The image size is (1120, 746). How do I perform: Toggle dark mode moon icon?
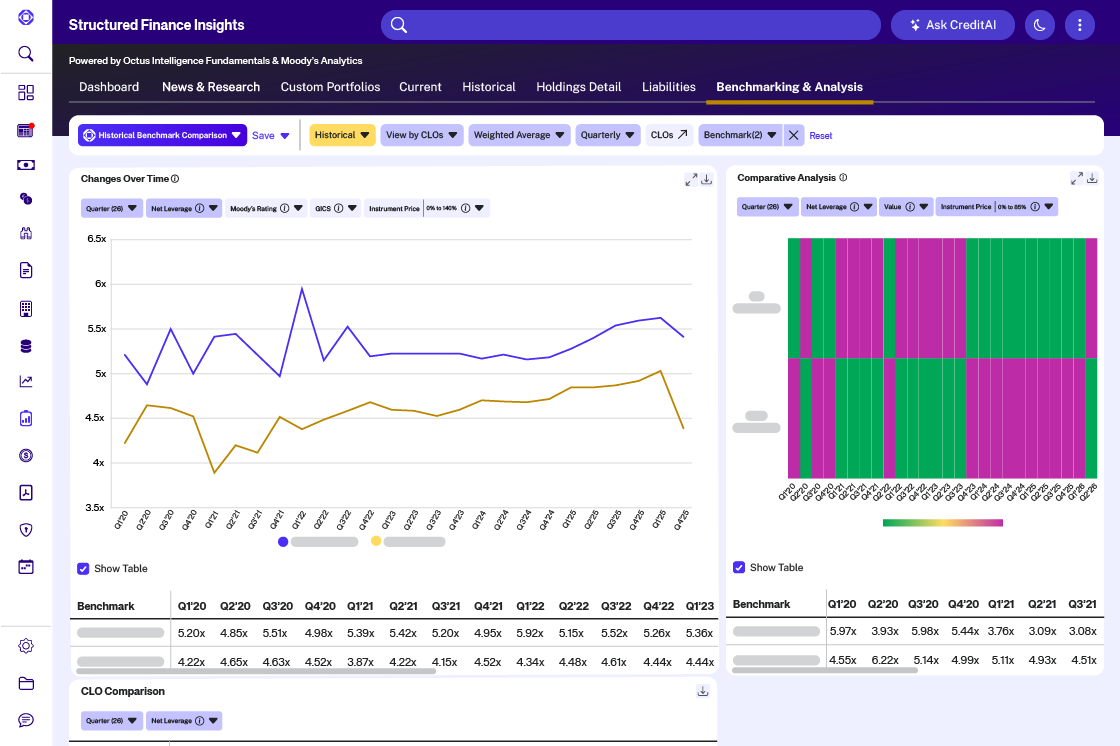(1039, 25)
